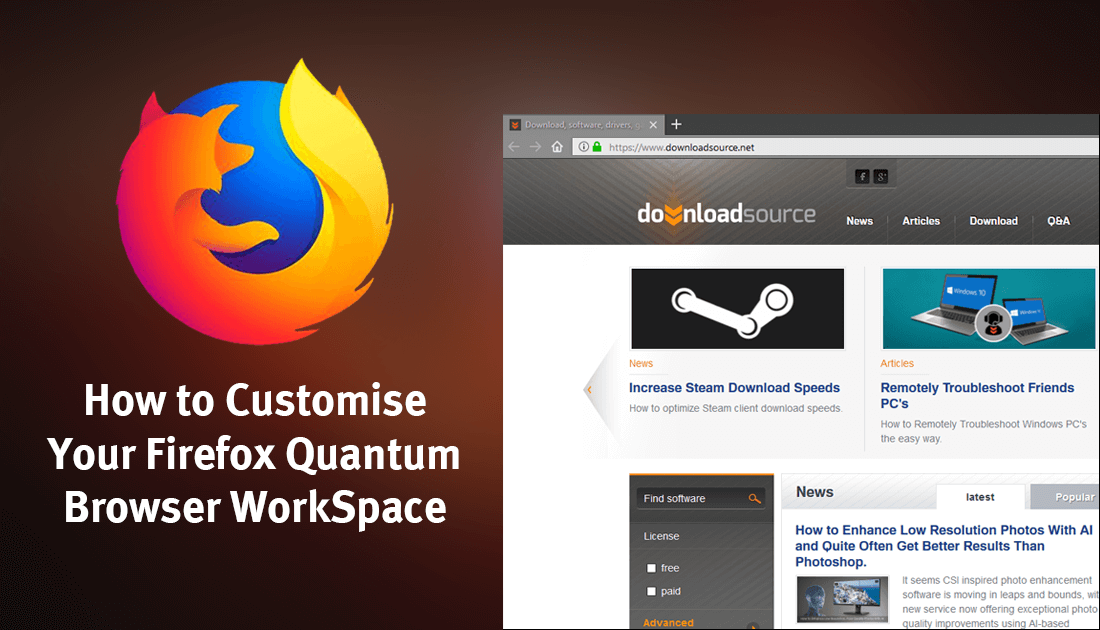Screen dimensions: 1100x630
Task: Close the Download, software, drivers tab
Action: [x=653, y=125]
